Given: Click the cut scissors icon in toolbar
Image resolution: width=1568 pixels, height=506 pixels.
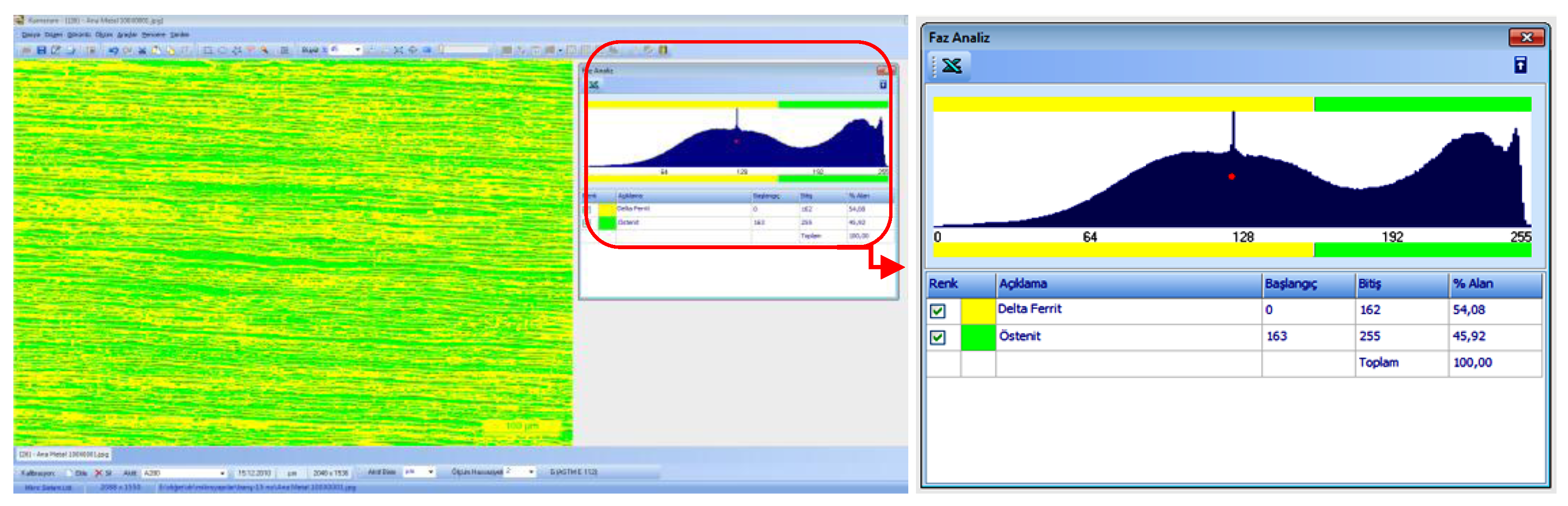Looking at the screenshot, I should tap(142, 50).
